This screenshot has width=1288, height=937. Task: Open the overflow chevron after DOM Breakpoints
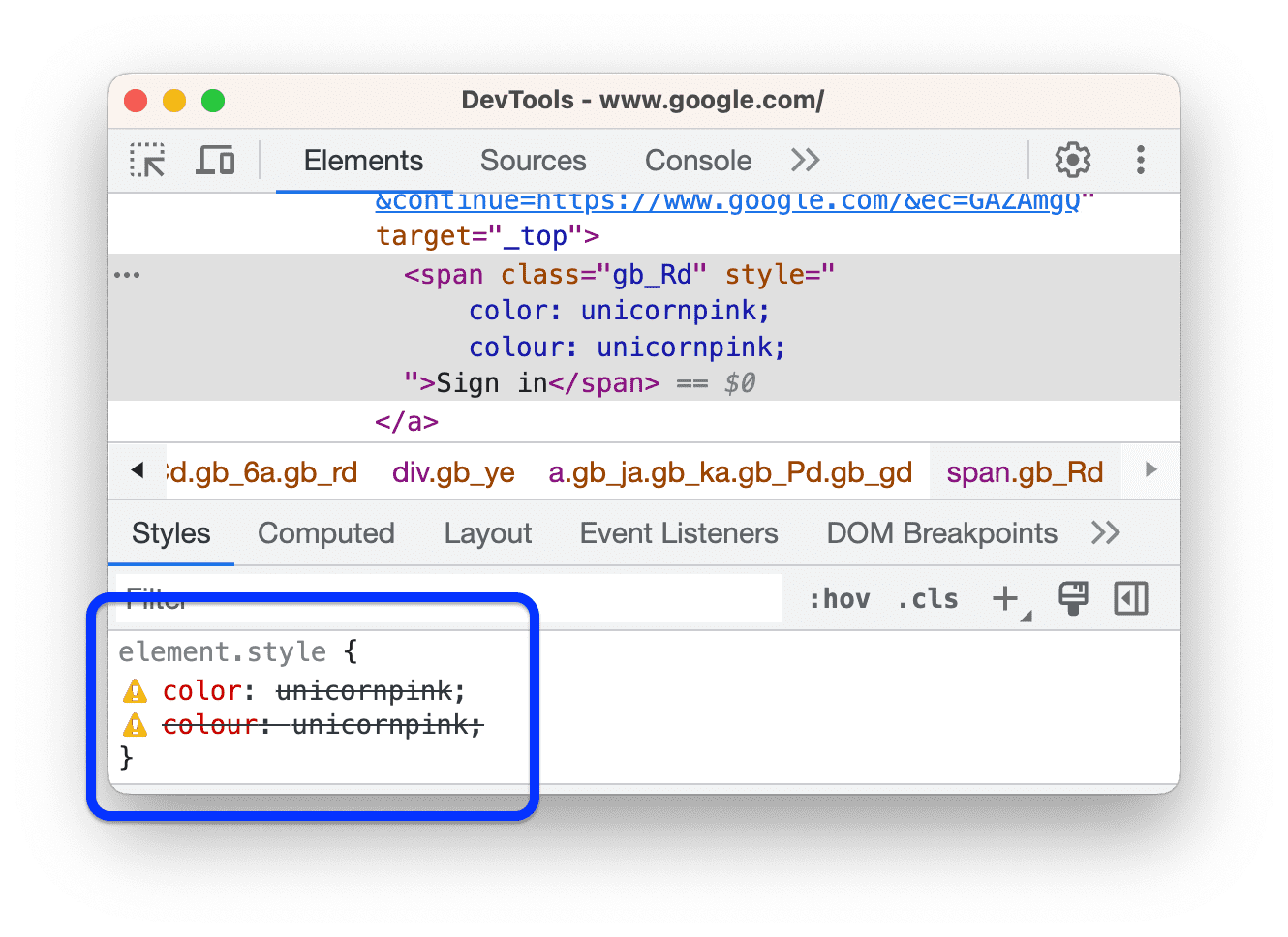point(1105,532)
